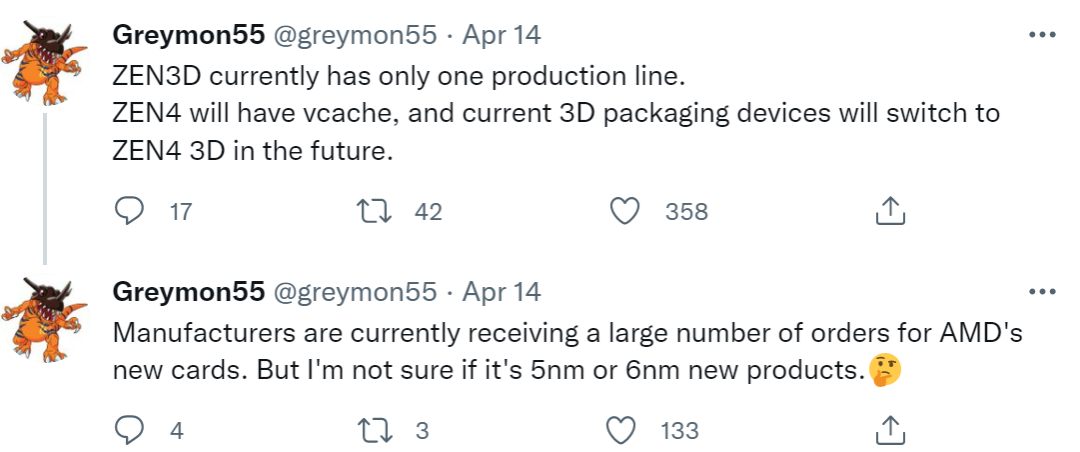Screen dimensions: 1080x452
Task: Open Greymon55 display name on ZEN3D tweet
Action: [x=188, y=35]
